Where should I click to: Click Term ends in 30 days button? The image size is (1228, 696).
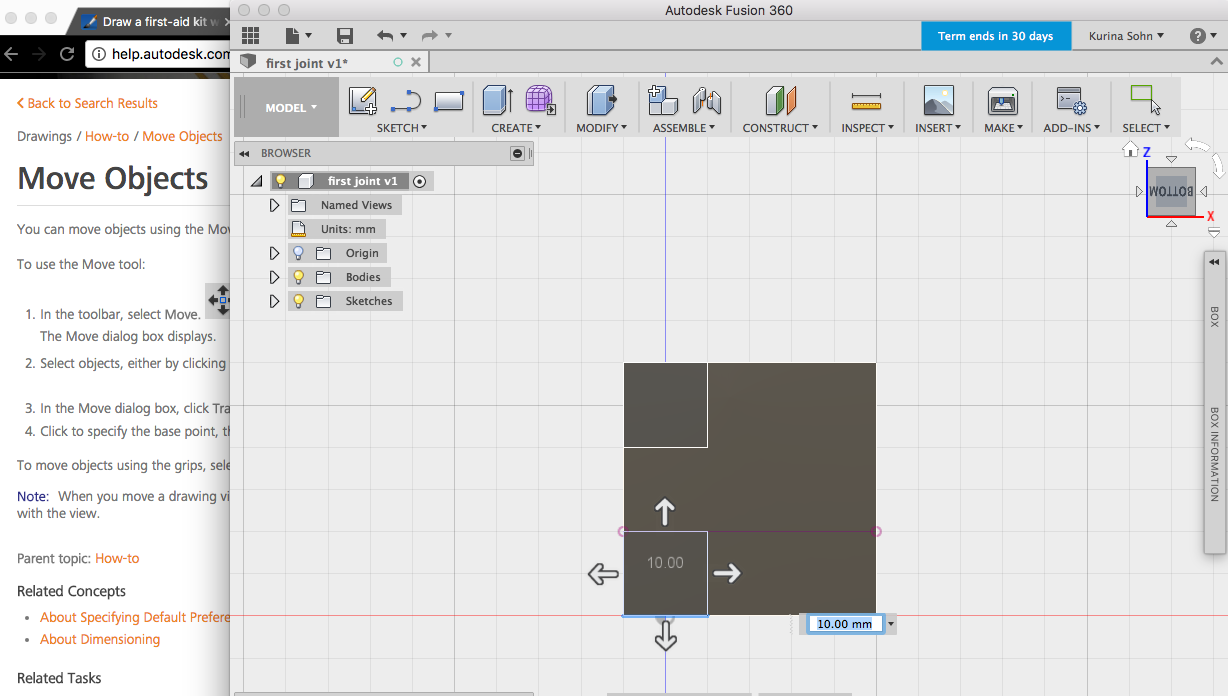tap(995, 36)
